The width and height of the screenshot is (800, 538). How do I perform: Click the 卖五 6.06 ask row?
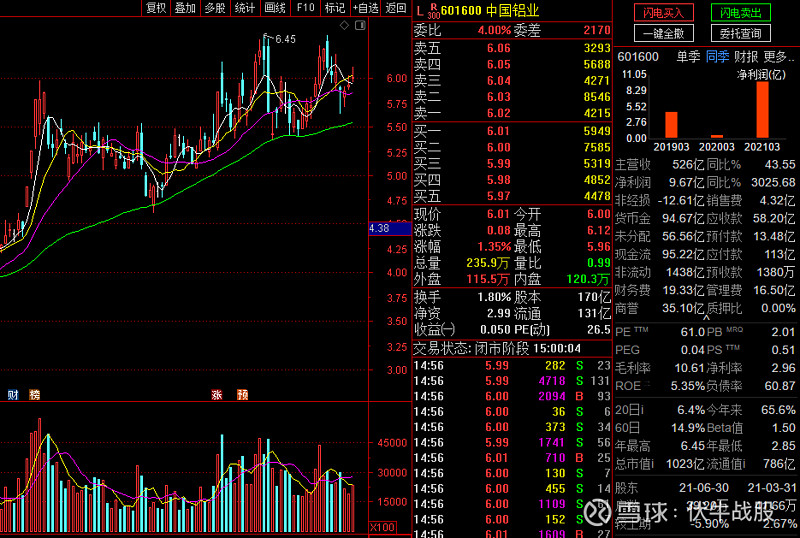(x=512, y=48)
